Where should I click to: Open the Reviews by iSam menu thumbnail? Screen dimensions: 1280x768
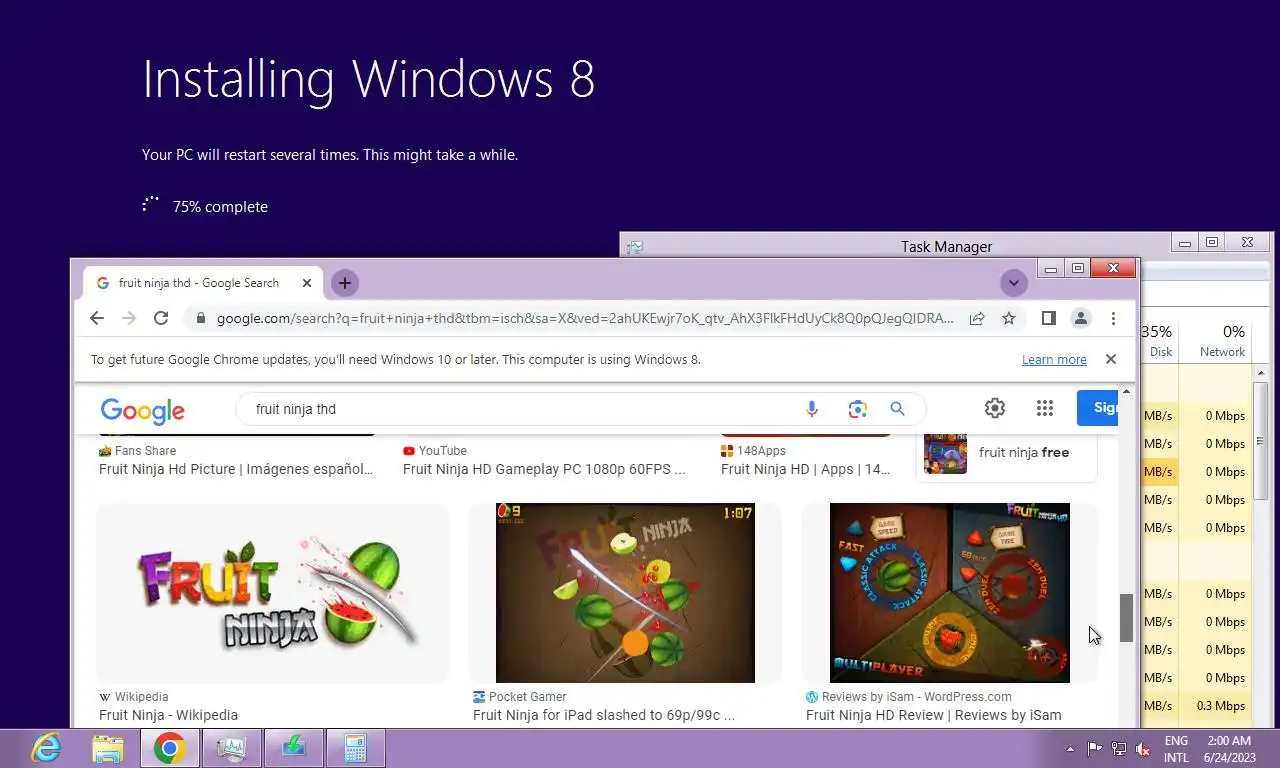point(950,593)
